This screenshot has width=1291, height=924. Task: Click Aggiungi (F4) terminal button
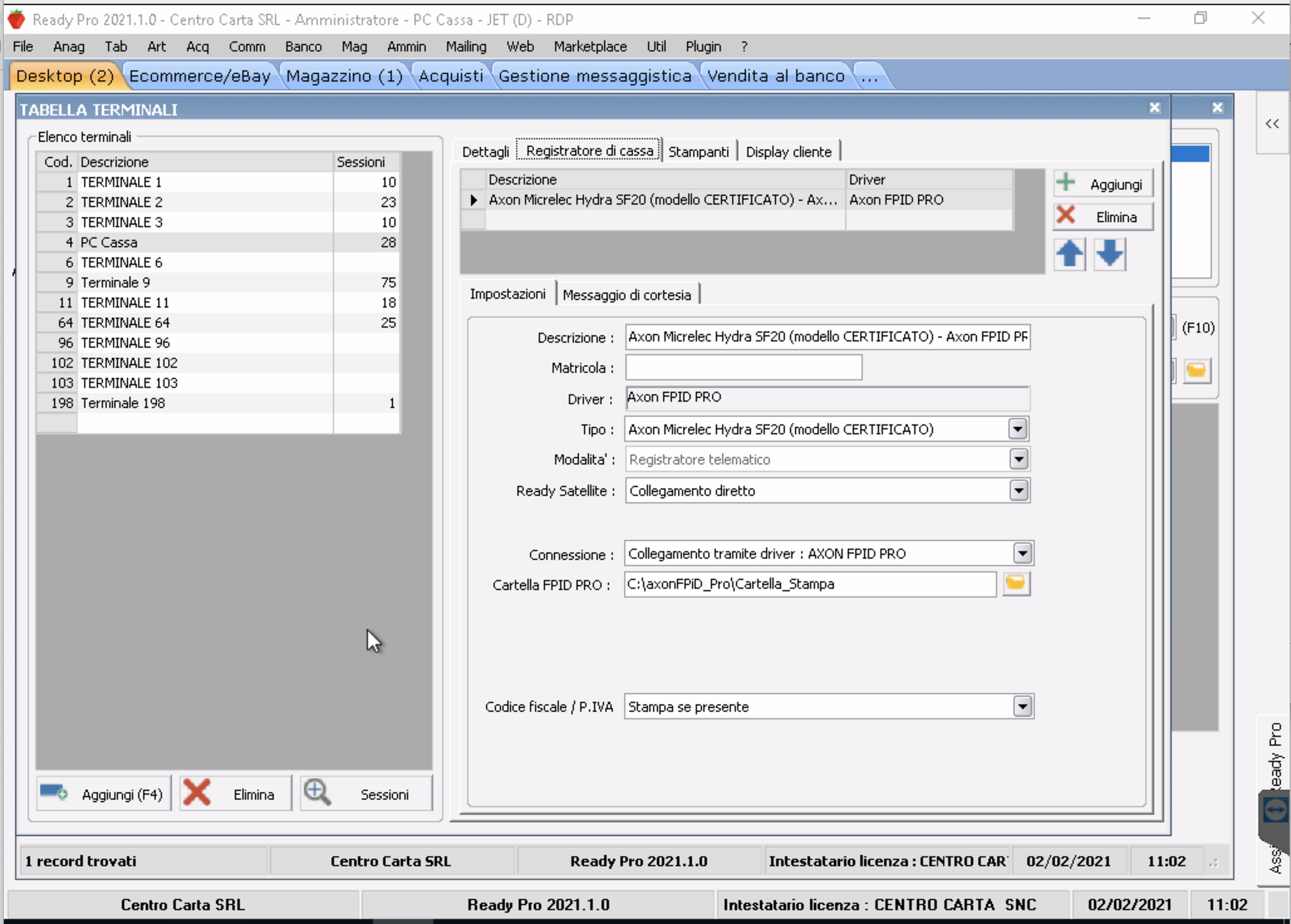click(104, 794)
